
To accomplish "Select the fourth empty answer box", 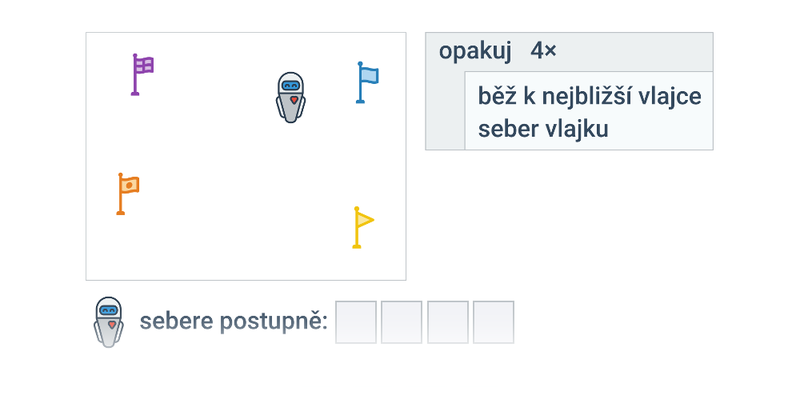I will click(493, 322).
